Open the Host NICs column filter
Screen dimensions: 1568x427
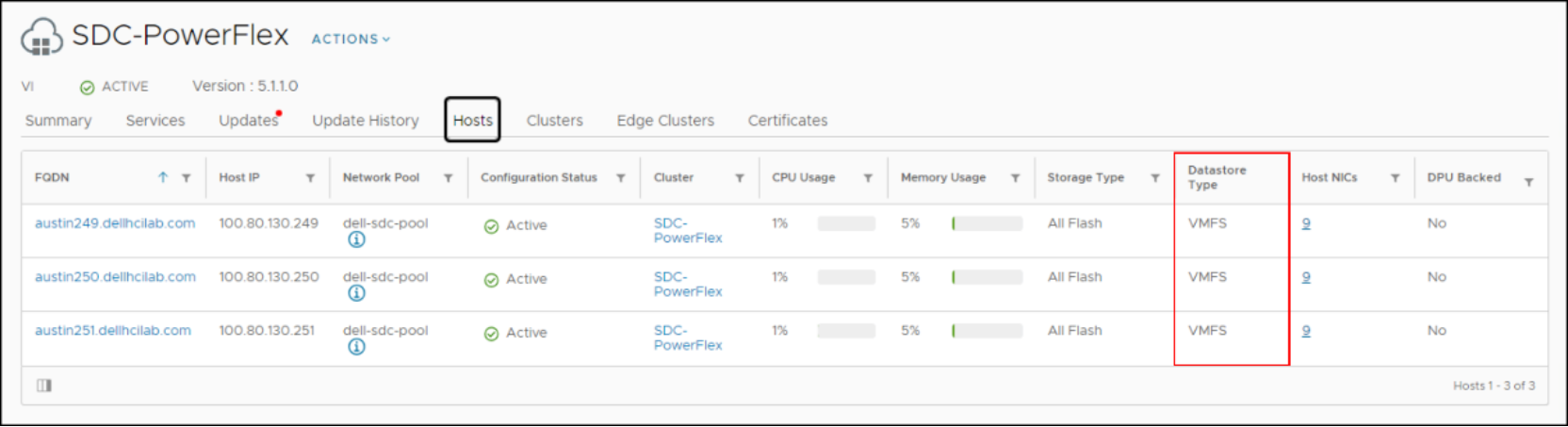point(1395,178)
